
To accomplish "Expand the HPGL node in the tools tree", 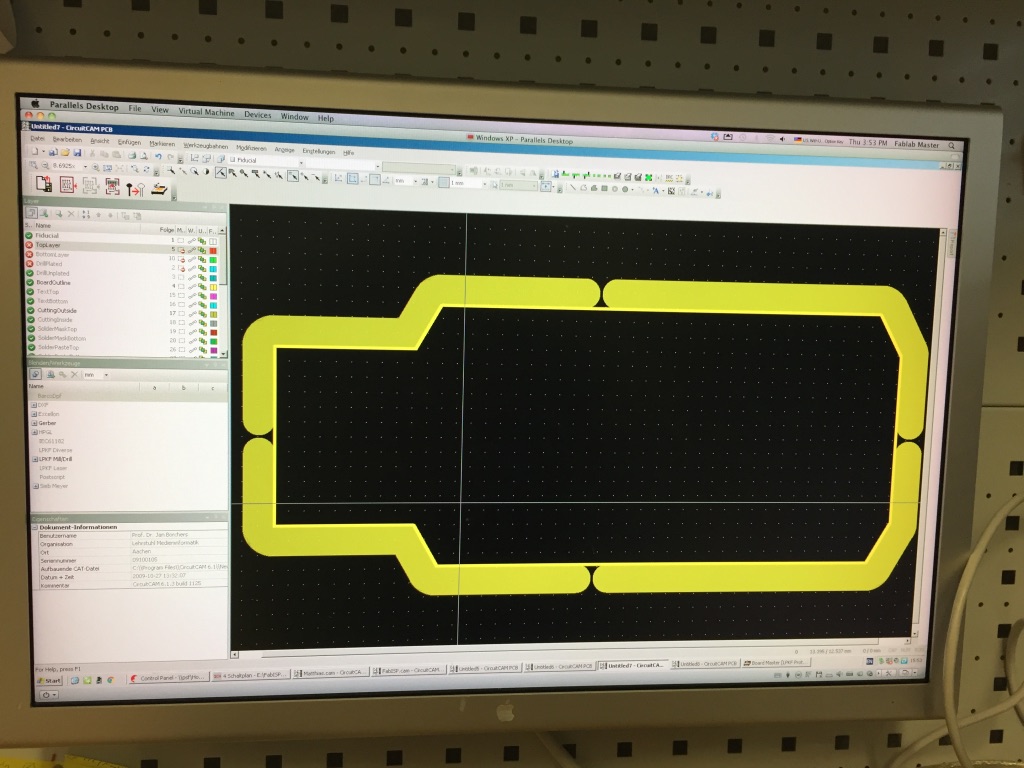I will 35,432.
